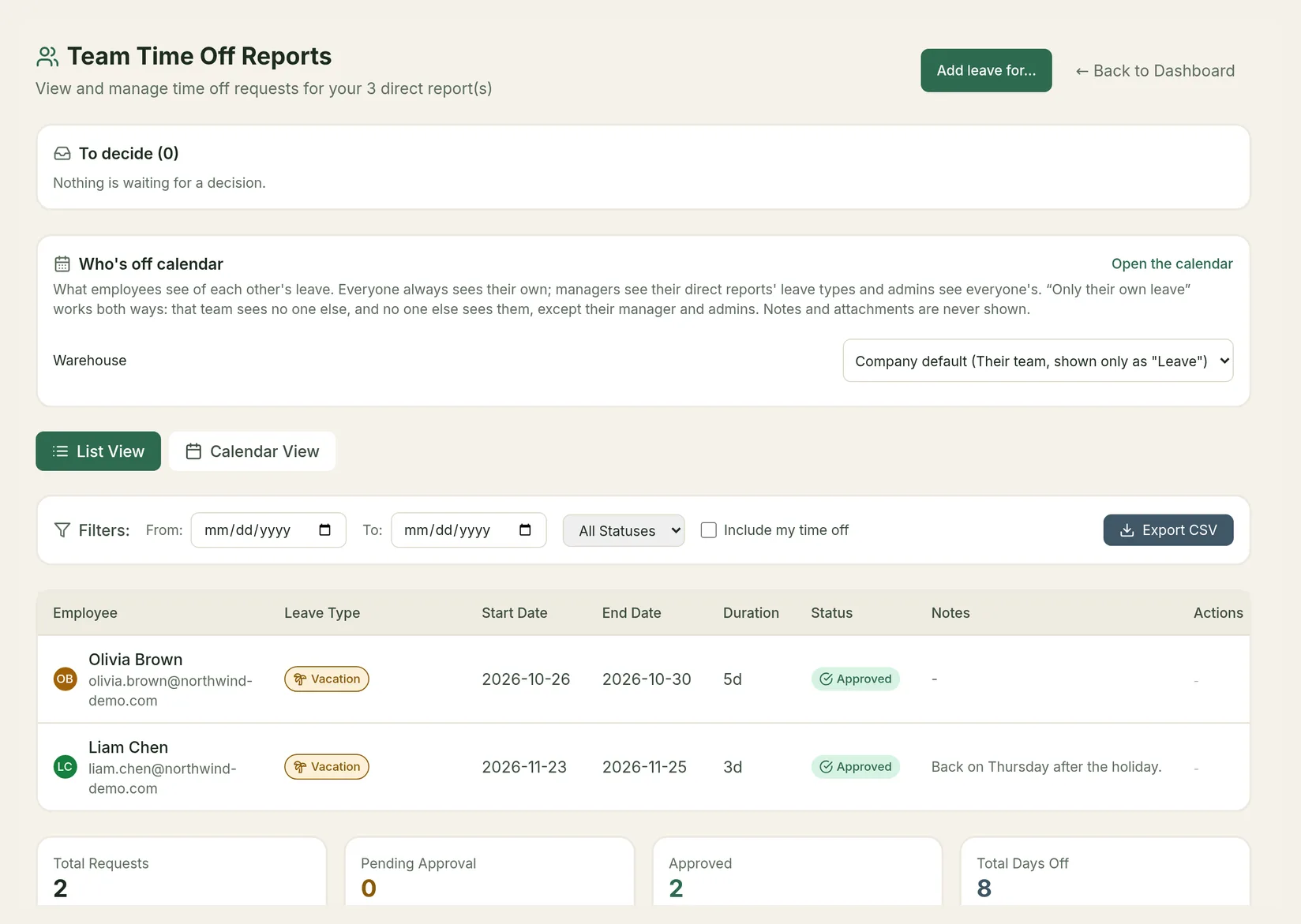Click the name Liam Chen
Image resolution: width=1301 pixels, height=924 pixels.
(x=128, y=747)
